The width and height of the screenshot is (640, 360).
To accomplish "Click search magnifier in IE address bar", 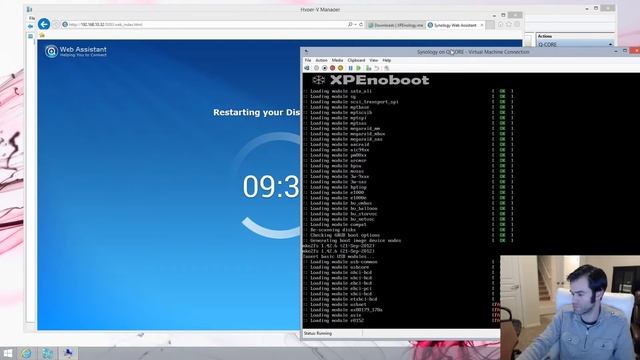I will [x=350, y=24].
